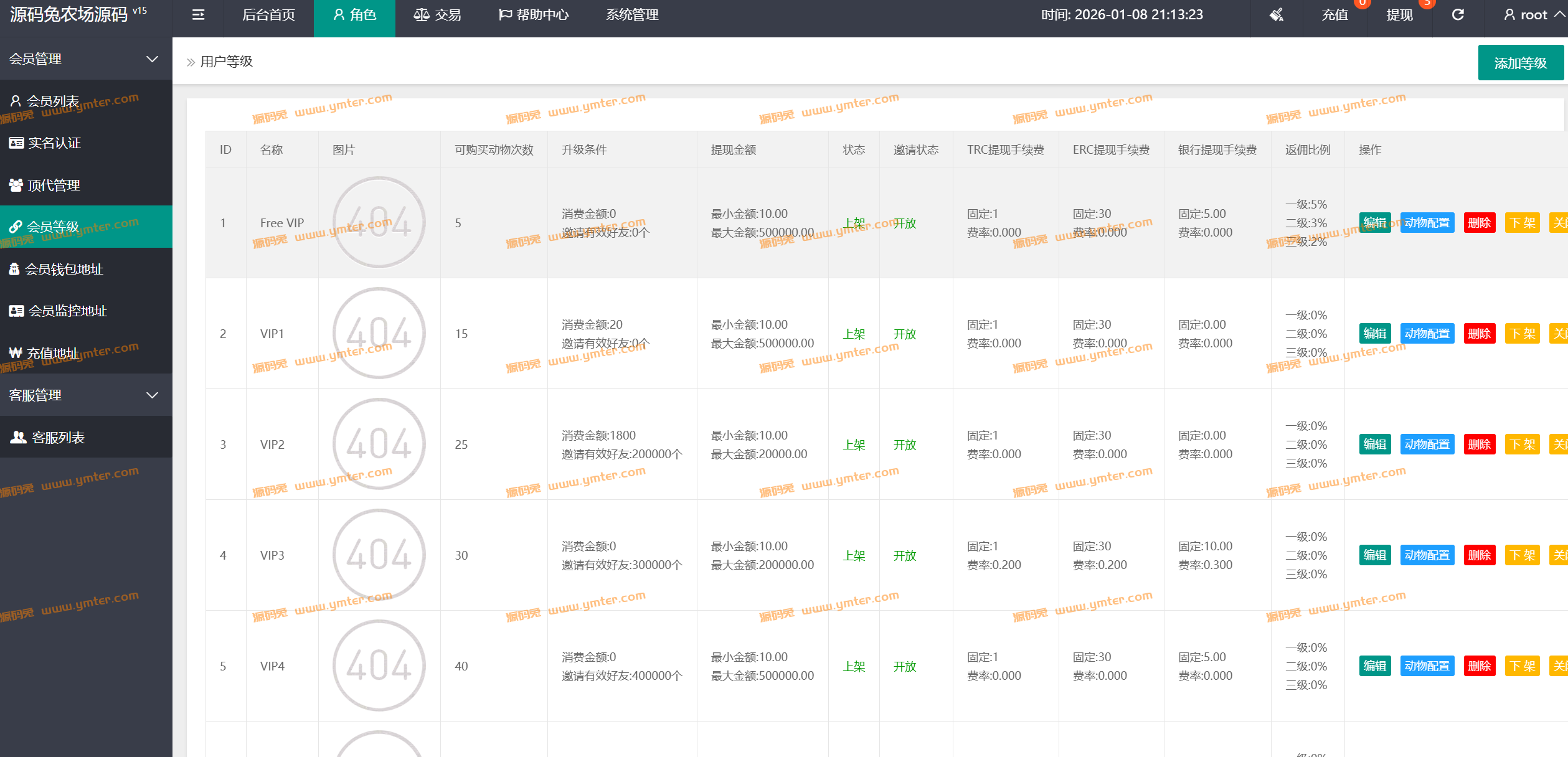Open 会员钱包地址 sidebar item
Screen dimensions: 1568x757
coord(64,269)
